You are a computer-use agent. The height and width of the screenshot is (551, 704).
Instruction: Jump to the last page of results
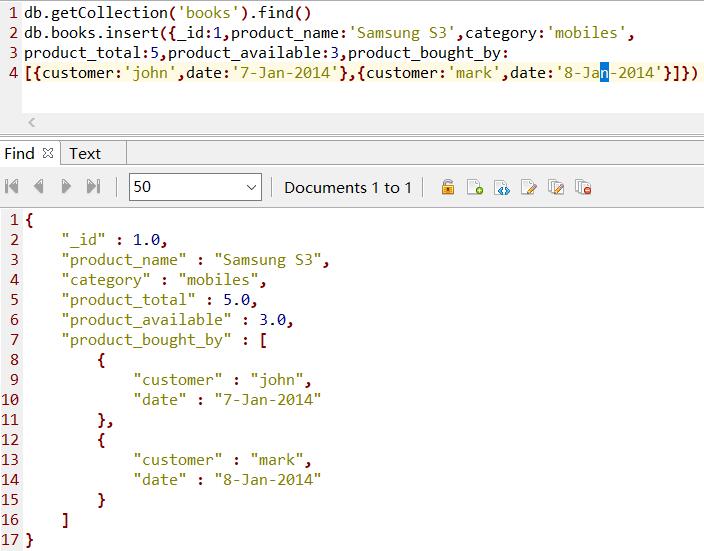tap(93, 186)
